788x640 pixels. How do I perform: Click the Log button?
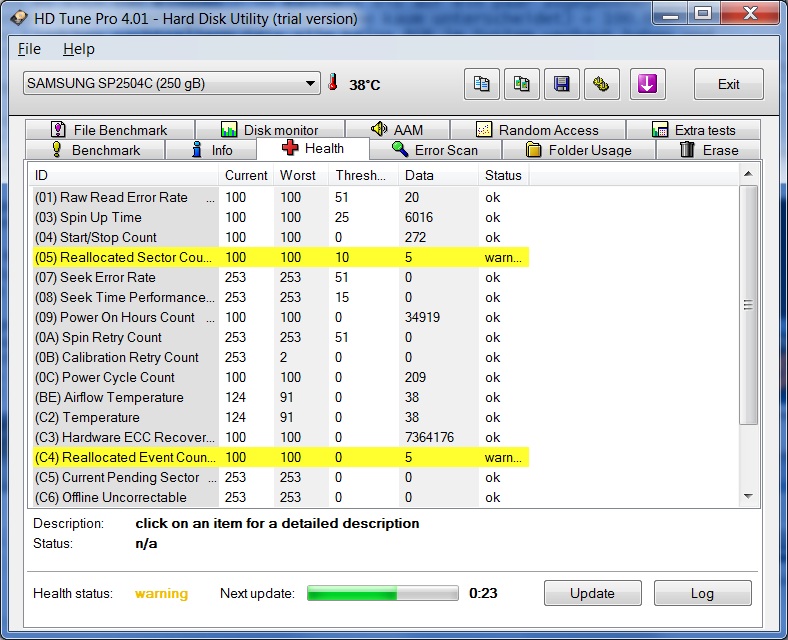(x=703, y=593)
